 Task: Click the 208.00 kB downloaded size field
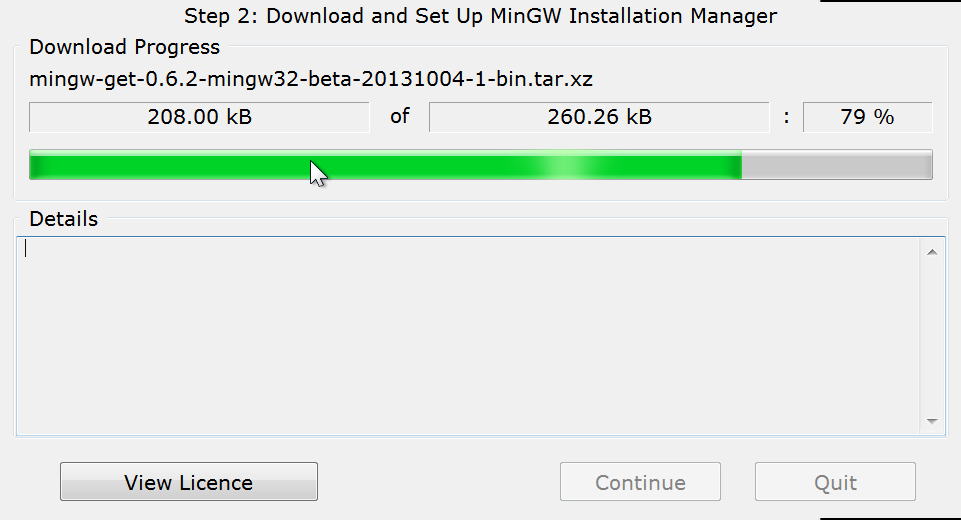click(x=199, y=117)
